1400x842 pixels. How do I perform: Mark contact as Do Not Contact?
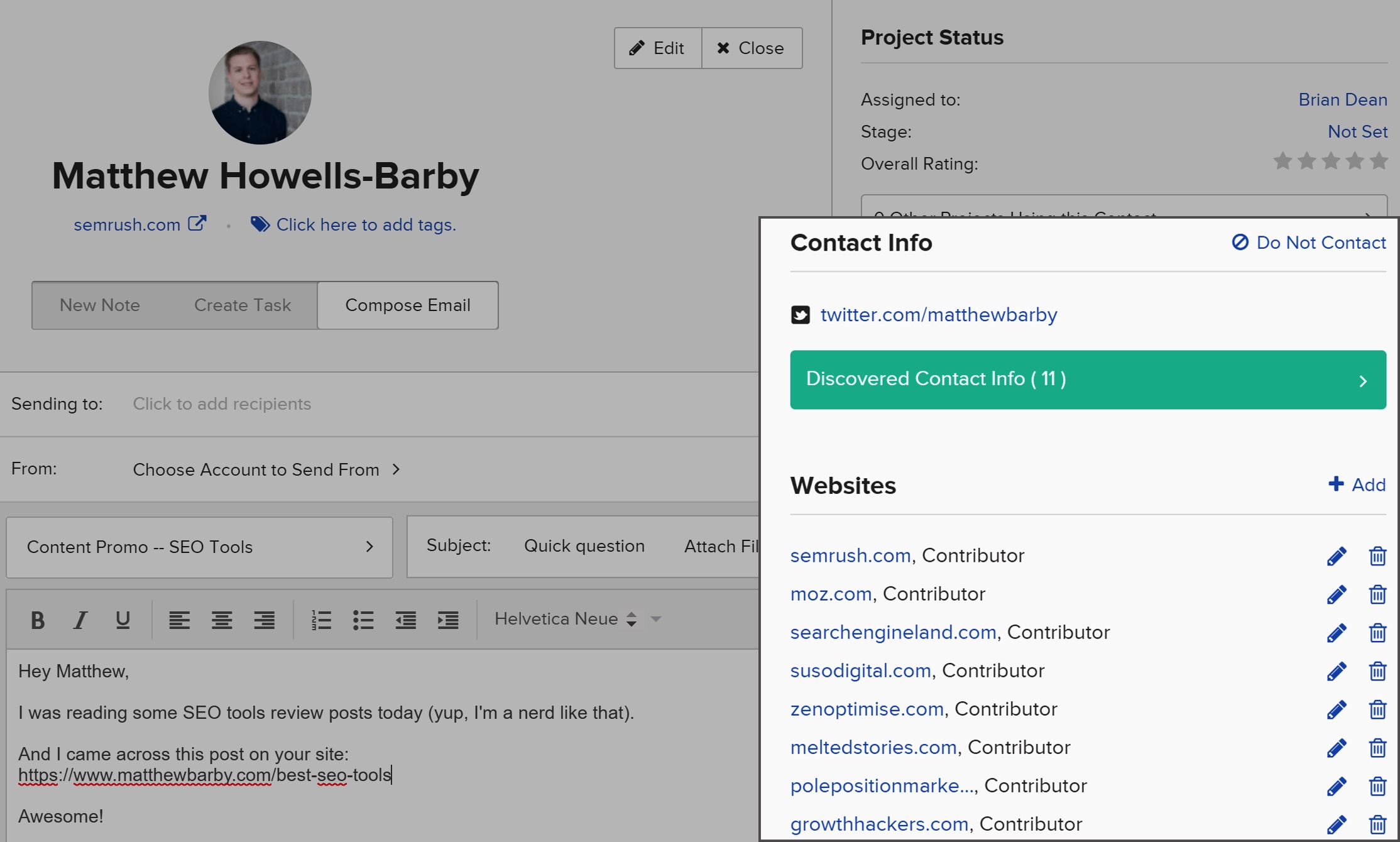(x=1309, y=243)
